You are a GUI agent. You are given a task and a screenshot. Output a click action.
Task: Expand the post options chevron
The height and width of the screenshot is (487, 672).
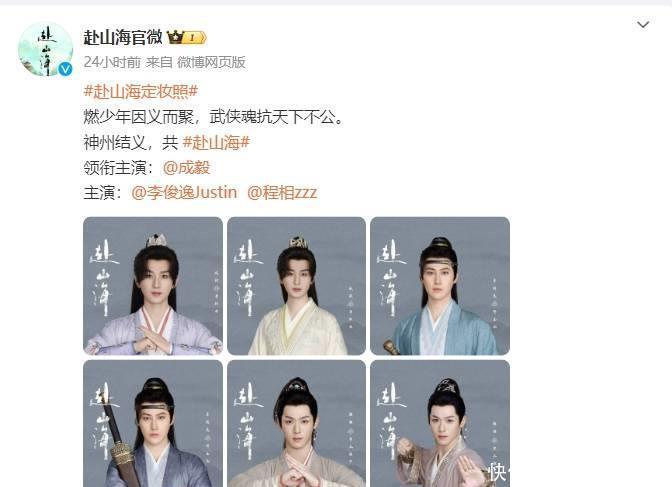pyautogui.click(x=643, y=24)
